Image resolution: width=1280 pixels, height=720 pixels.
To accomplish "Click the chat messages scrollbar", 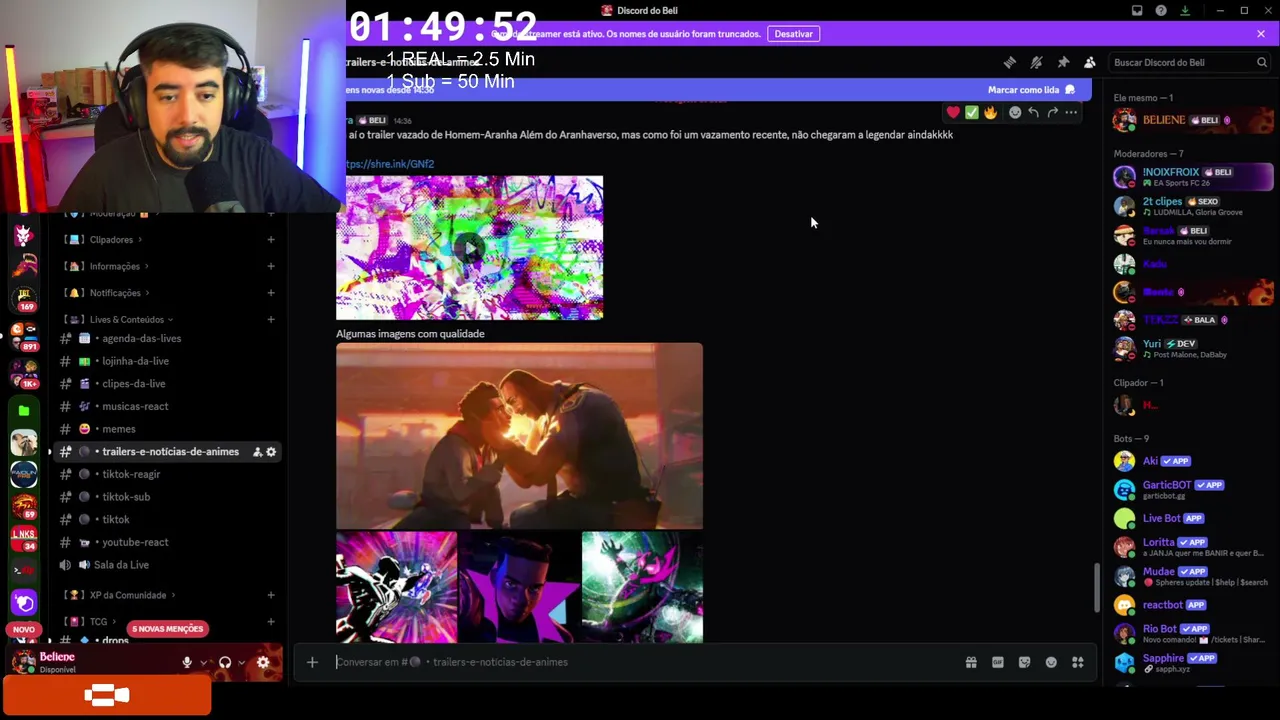I will point(1097,588).
